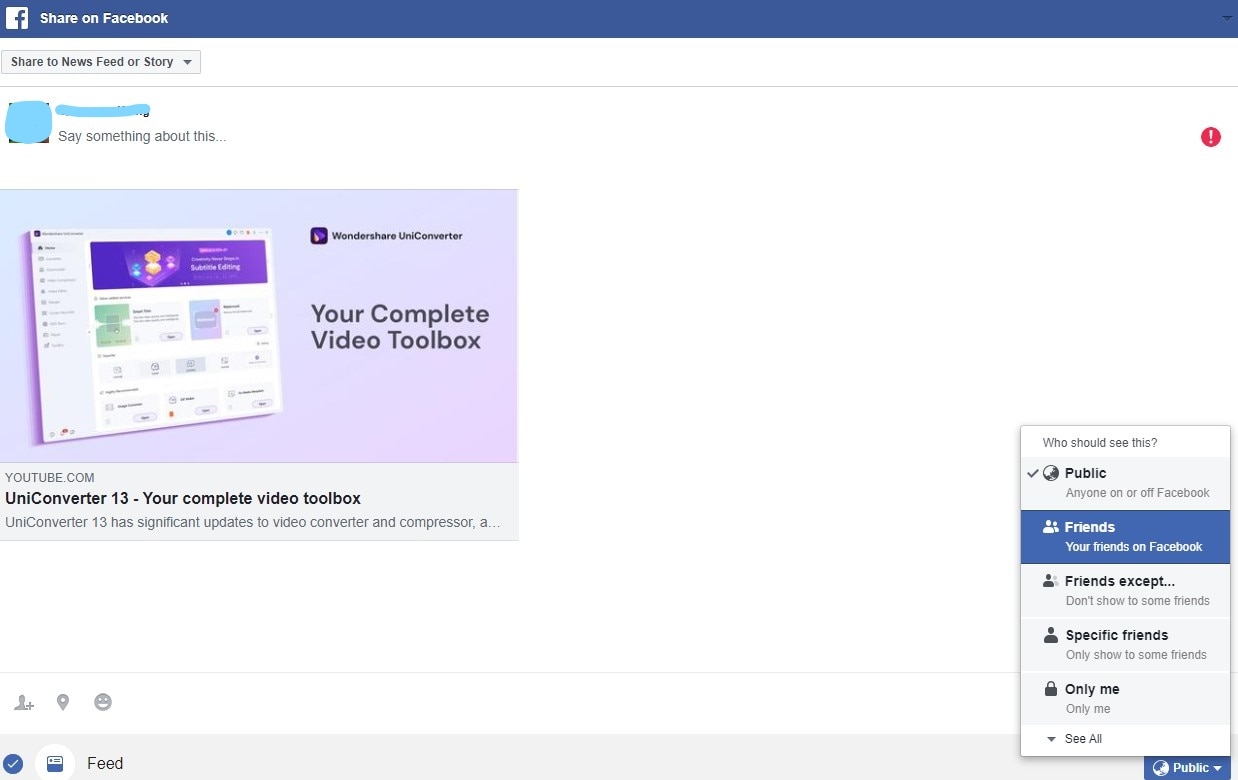Click the Share on Facebook title text
The height and width of the screenshot is (780, 1238).
click(x=104, y=18)
